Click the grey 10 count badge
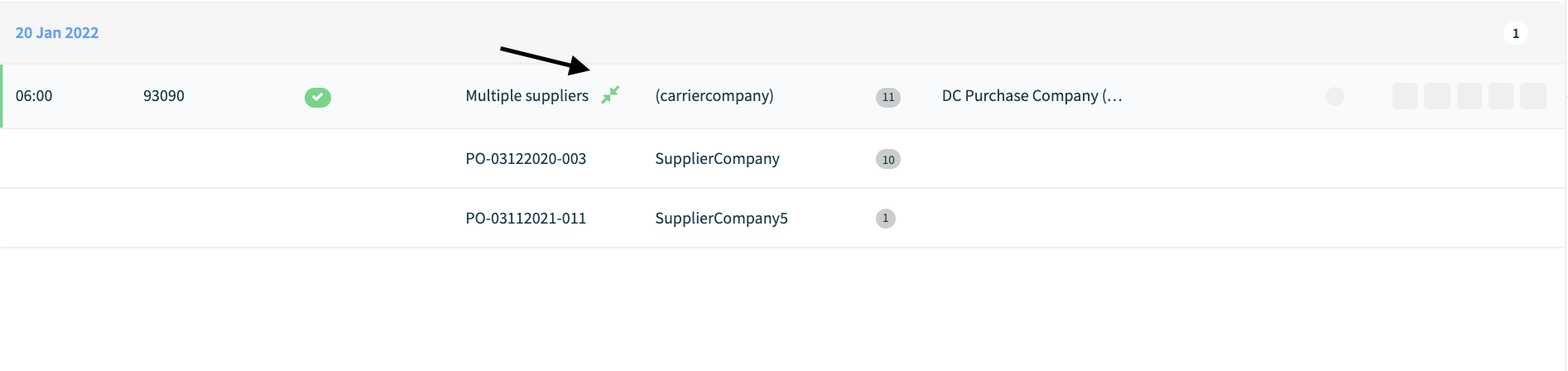The image size is (1568, 371). [x=888, y=159]
